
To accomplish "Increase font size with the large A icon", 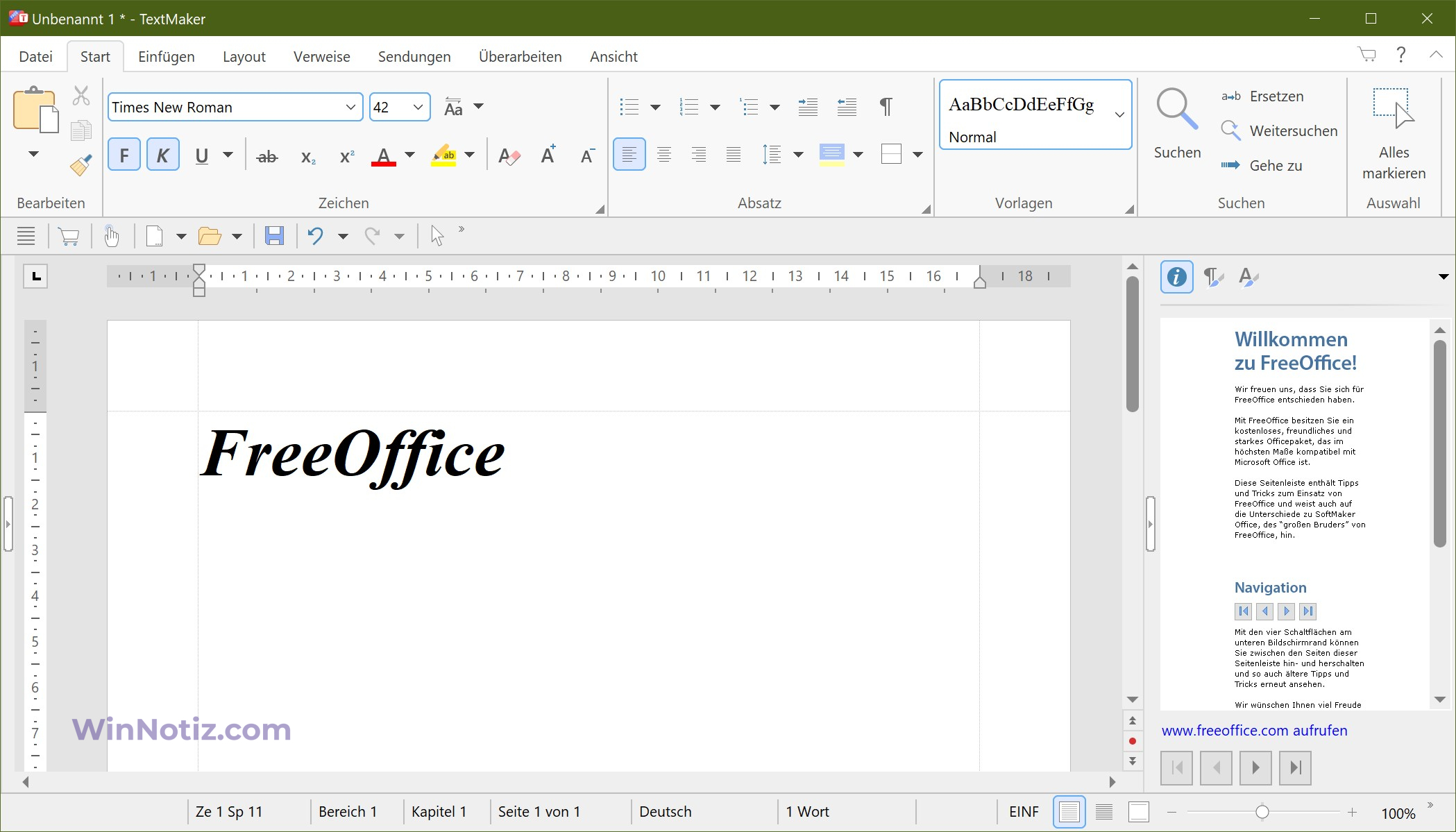I will 549,155.
